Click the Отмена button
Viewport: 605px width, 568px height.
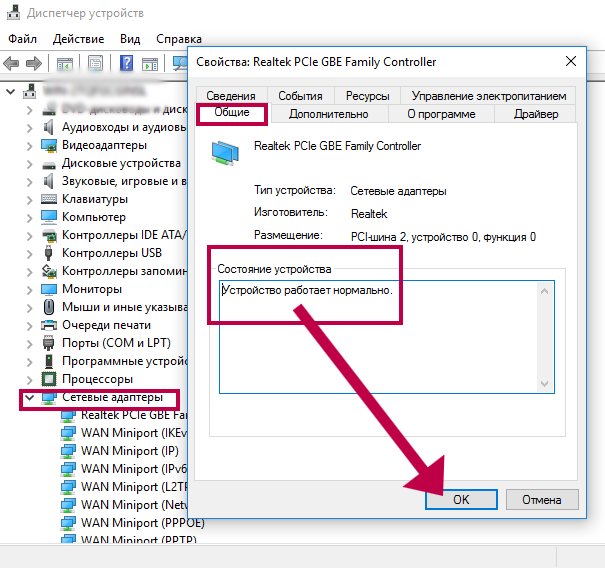pyautogui.click(x=542, y=499)
